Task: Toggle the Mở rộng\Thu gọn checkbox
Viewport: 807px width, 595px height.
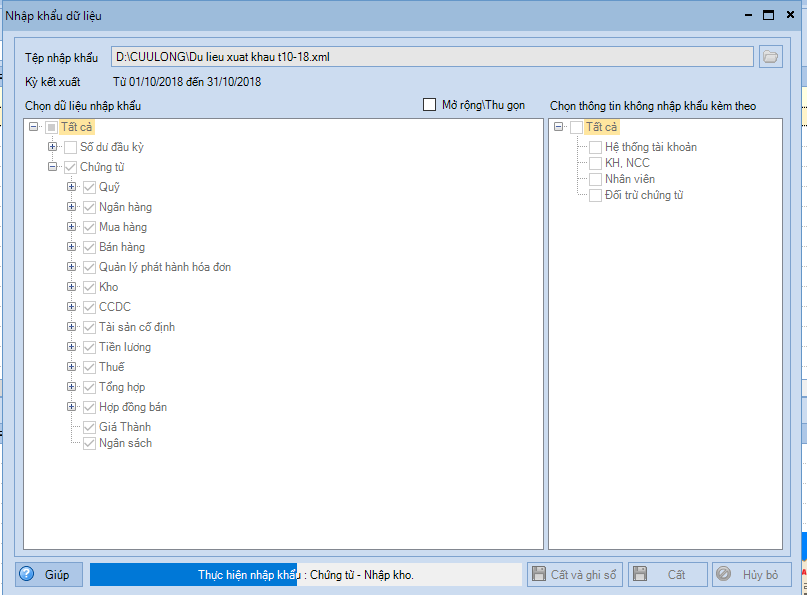Action: 430,105
